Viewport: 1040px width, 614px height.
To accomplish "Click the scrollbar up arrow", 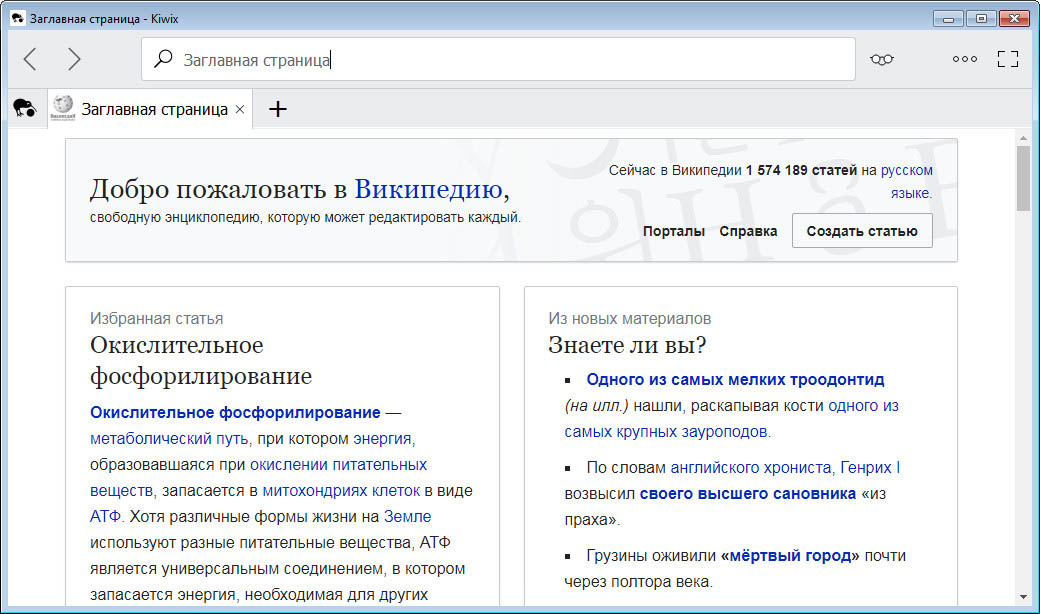I will [x=1023, y=137].
